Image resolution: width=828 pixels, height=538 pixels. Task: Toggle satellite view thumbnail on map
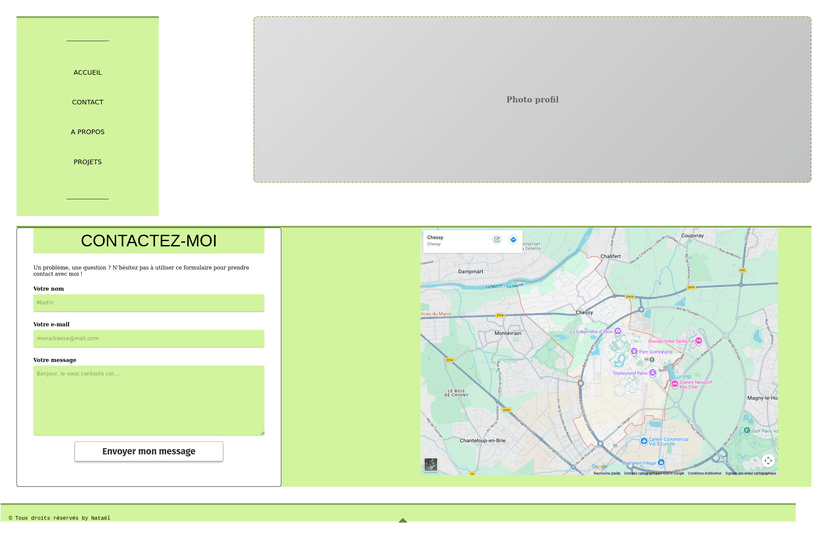[x=431, y=464]
